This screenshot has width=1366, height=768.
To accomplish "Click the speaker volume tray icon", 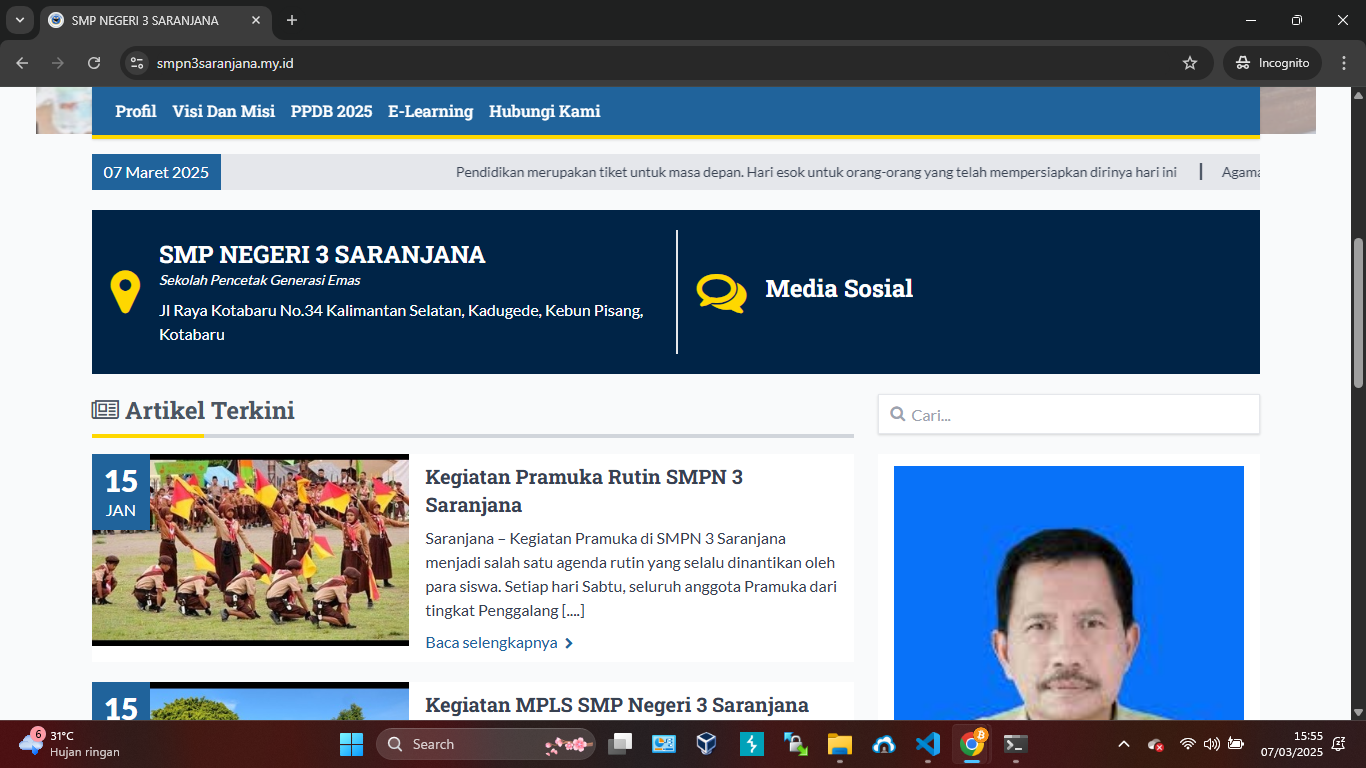I will (1211, 744).
